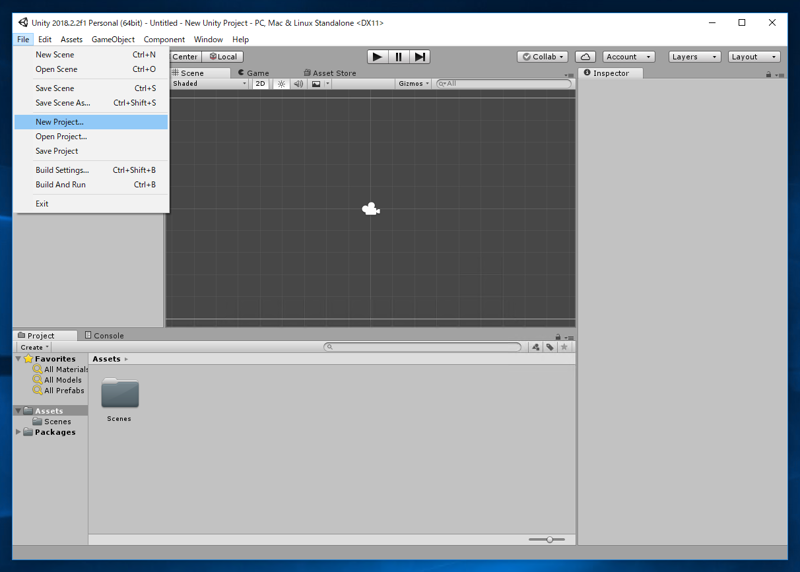This screenshot has height=572, width=800.
Task: Toggle 2D view mode
Action: tap(260, 84)
